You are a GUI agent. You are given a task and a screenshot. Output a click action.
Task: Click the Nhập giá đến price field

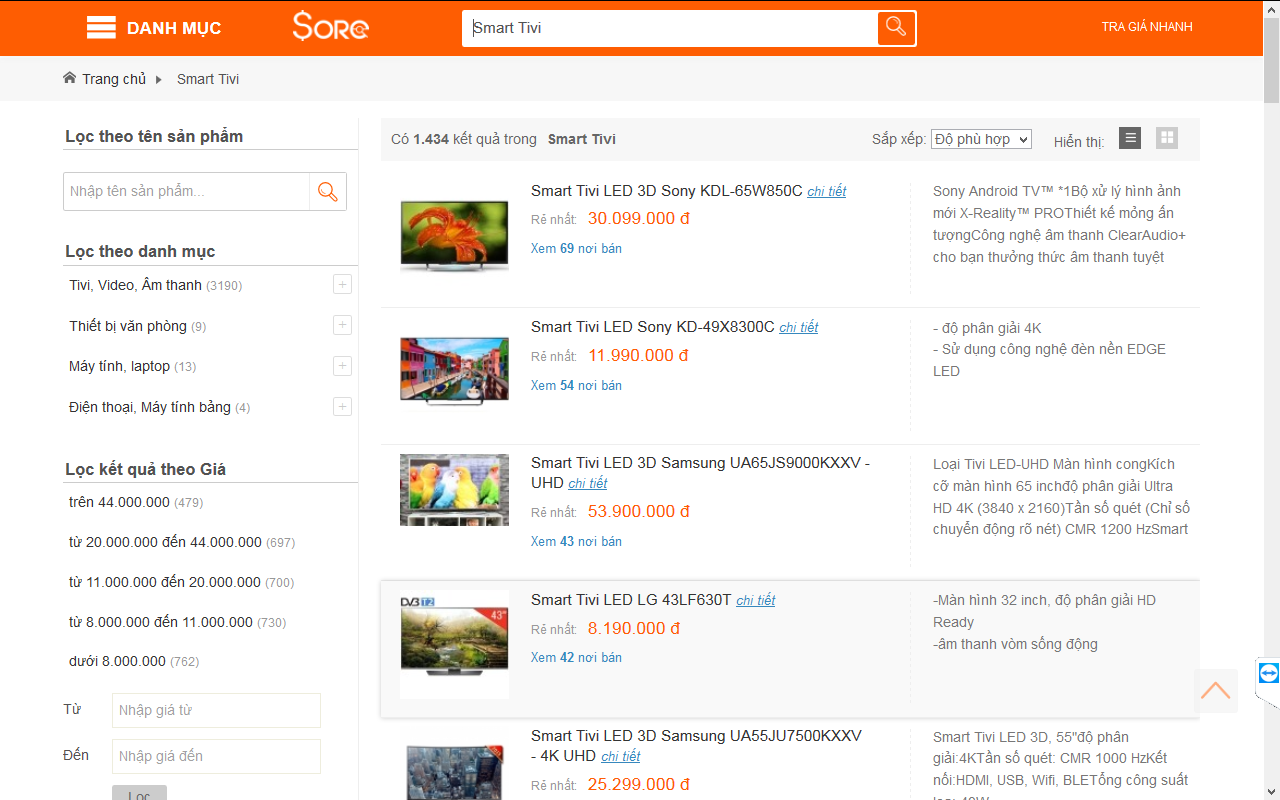[x=216, y=756]
